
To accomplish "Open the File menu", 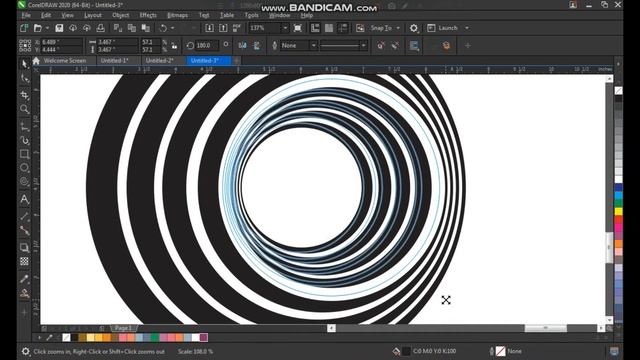I will (x=26, y=15).
